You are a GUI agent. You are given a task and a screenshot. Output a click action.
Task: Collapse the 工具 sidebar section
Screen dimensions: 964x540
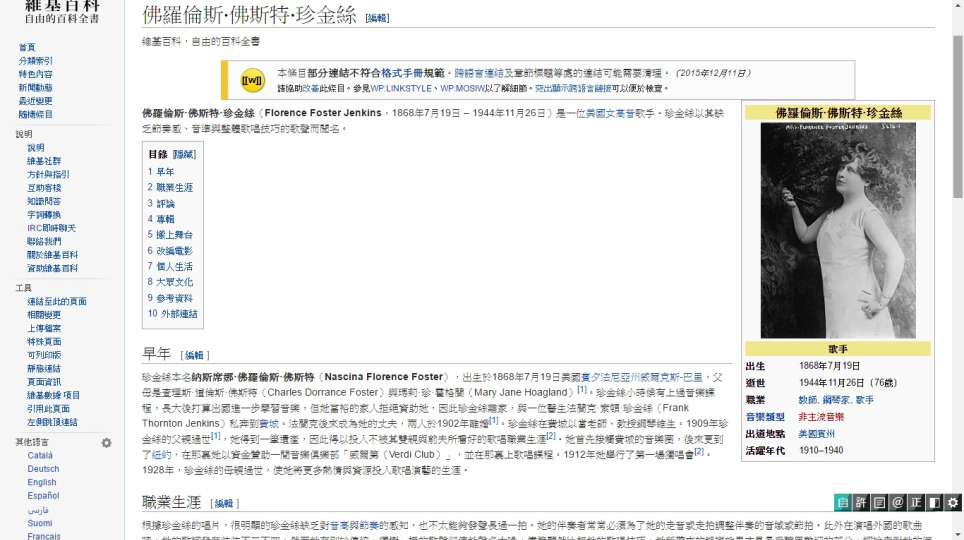click(x=23, y=288)
